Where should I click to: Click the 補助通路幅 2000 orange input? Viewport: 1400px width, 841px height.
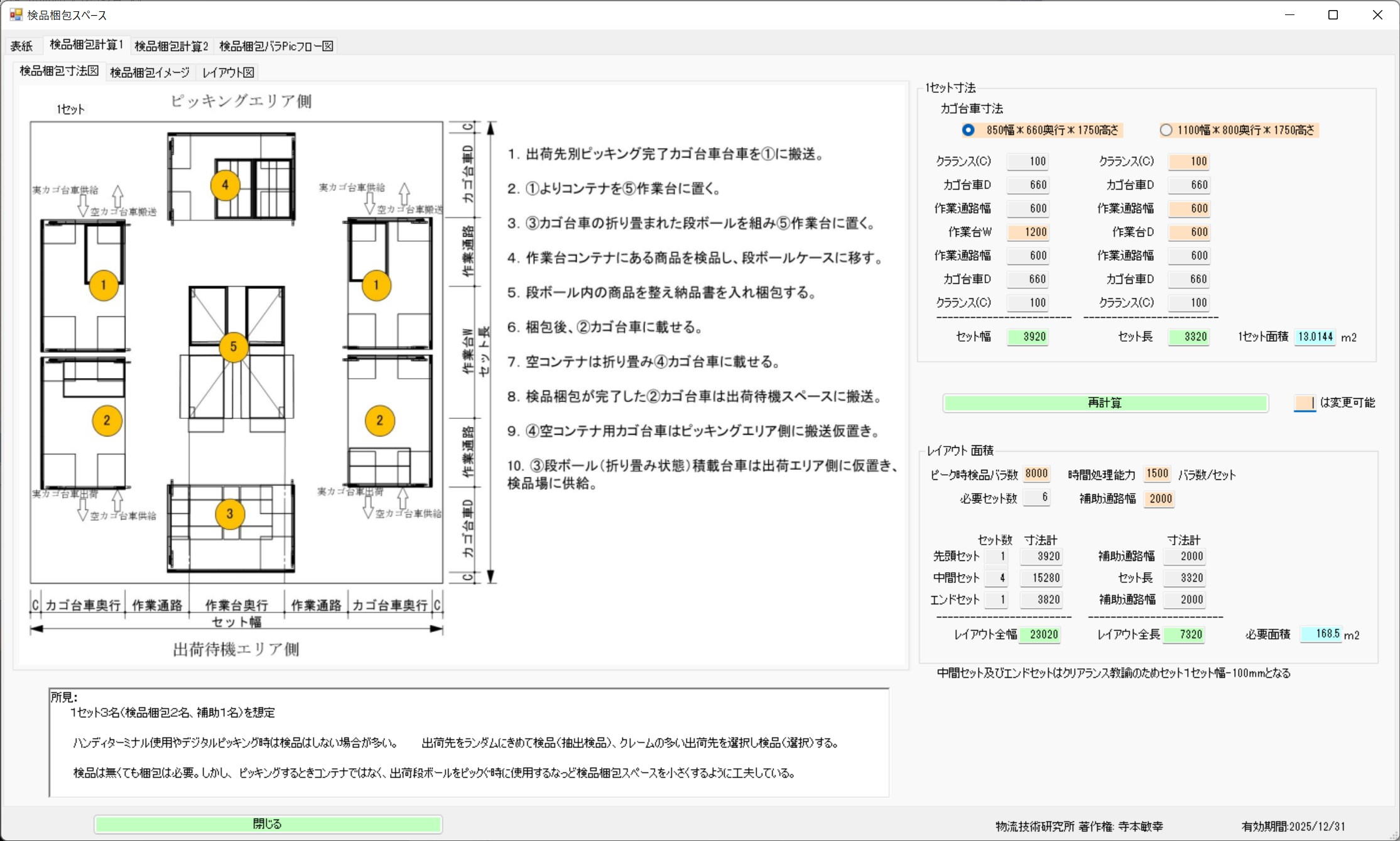tap(1159, 499)
